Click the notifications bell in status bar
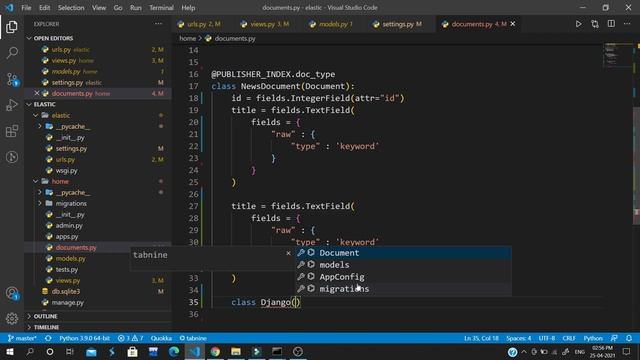This screenshot has height=360, width=640. 629,338
